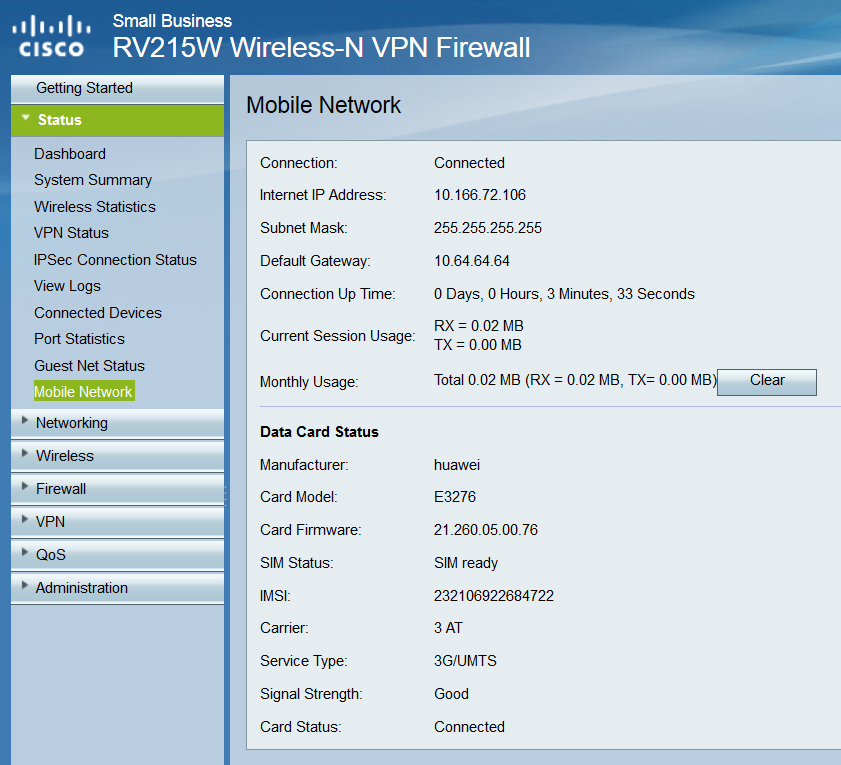This screenshot has width=841, height=765.
Task: Collapse the Status menu arrow
Action: click(x=25, y=117)
